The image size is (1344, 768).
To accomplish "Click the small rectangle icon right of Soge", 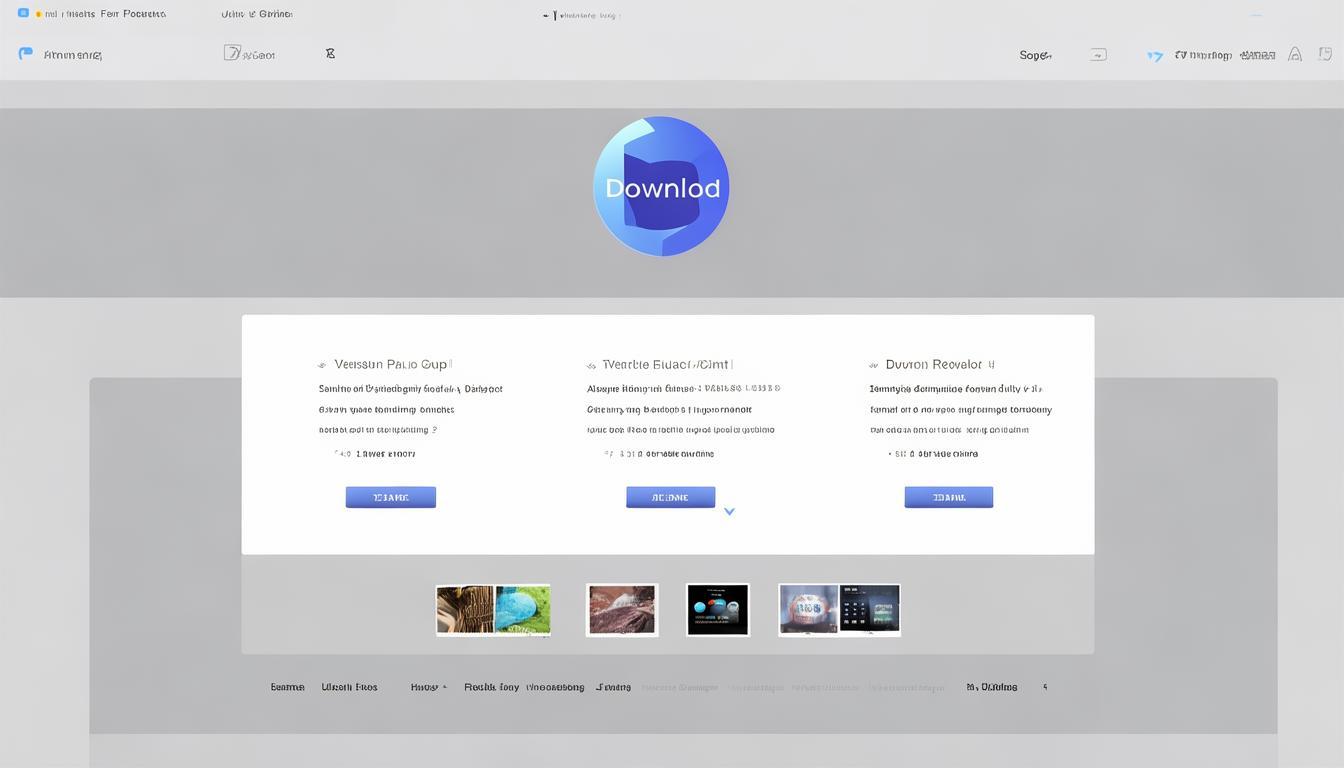I will 1098,55.
